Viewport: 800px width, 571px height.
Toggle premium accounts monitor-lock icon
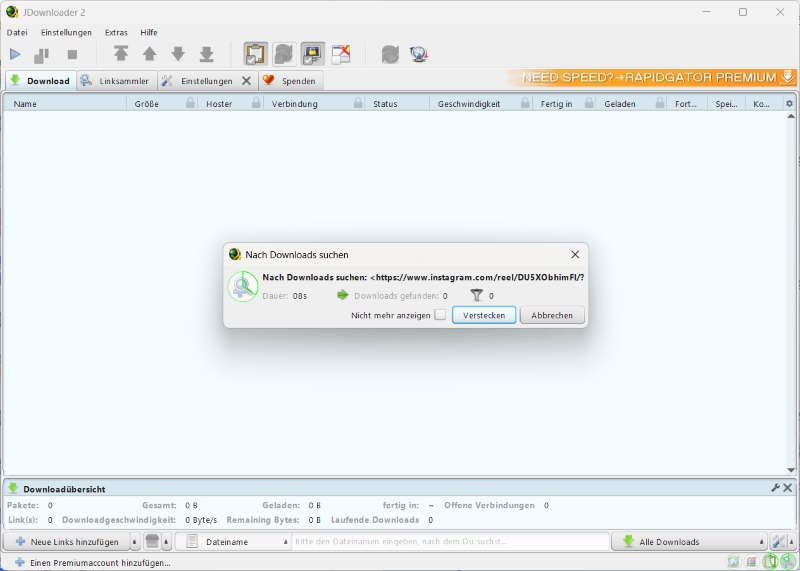[312, 54]
